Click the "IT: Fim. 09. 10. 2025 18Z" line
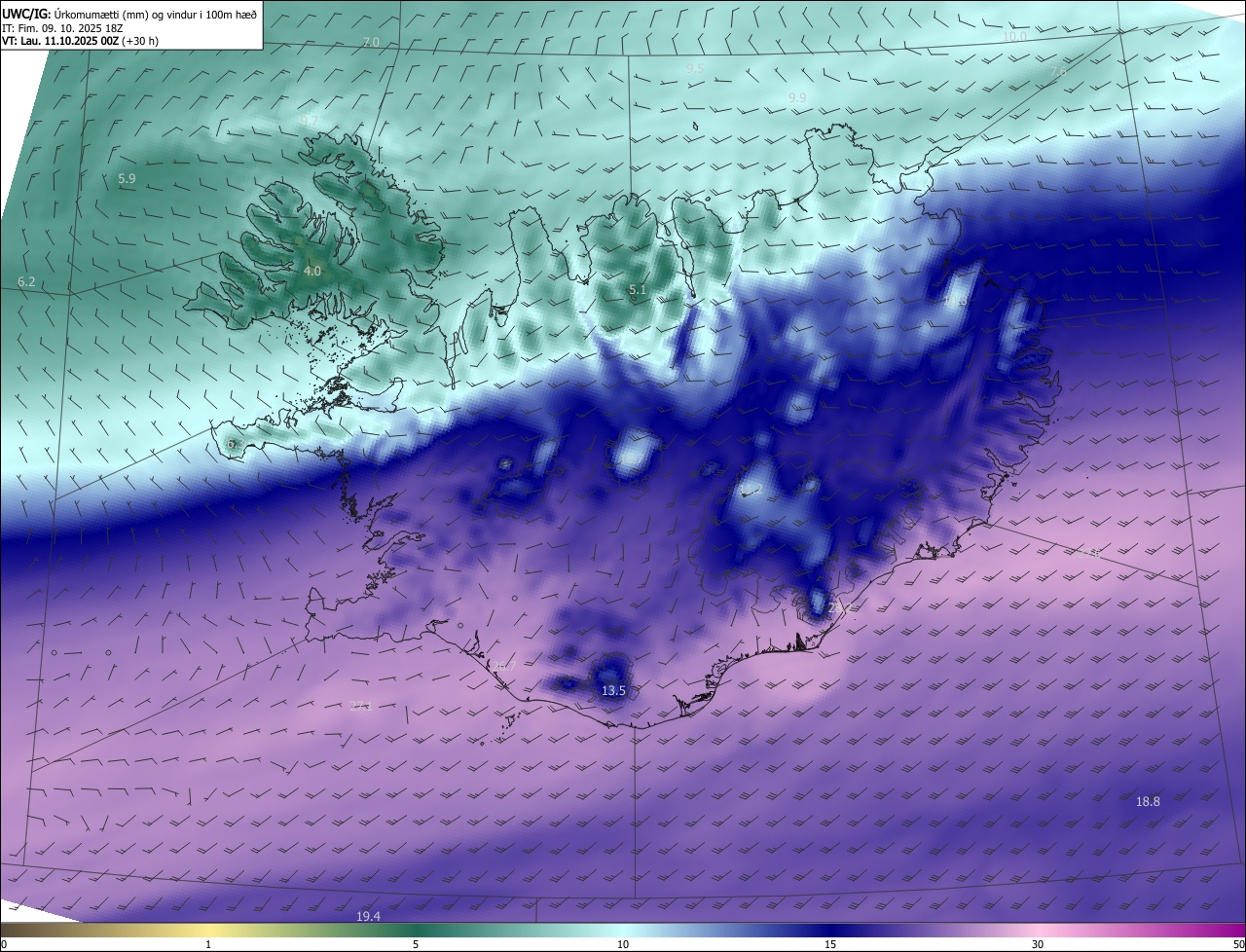 (x=64, y=27)
